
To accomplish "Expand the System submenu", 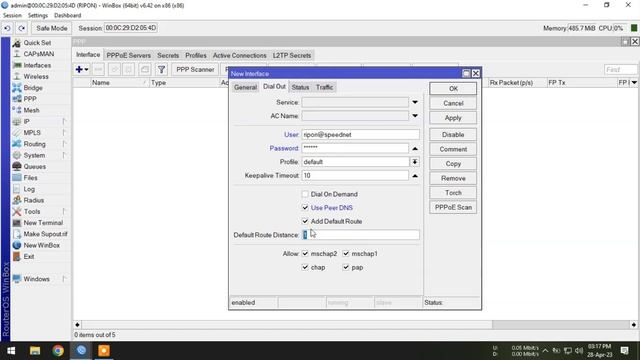I will tap(64, 155).
